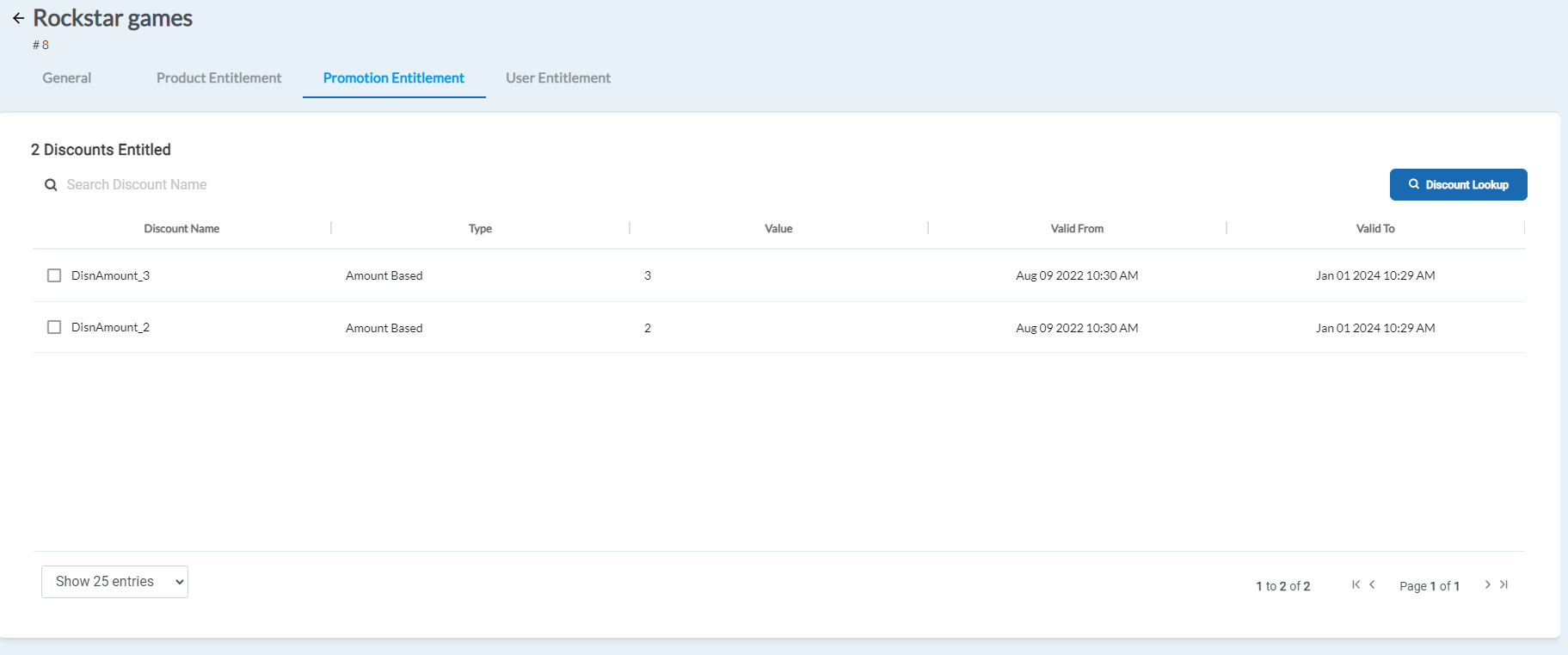Click Valid From date of DisnAmount_3
This screenshot has height=655, width=1568.
click(1077, 275)
